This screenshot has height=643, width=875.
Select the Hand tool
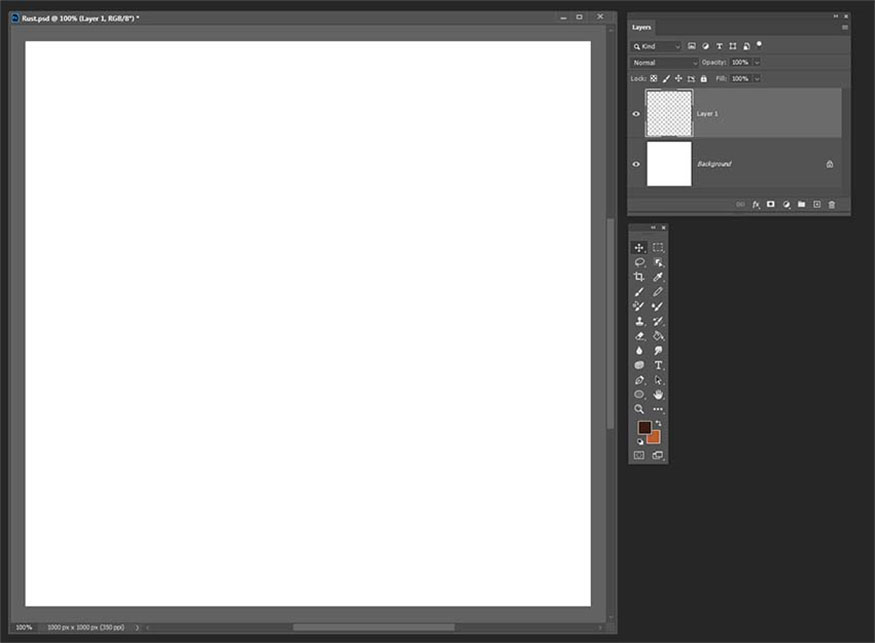658,395
